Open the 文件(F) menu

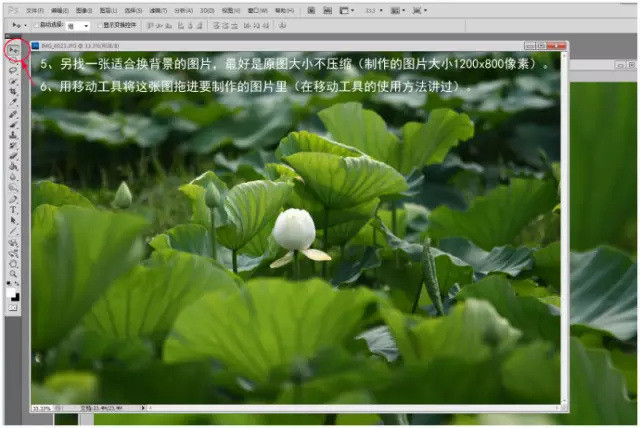34,10
